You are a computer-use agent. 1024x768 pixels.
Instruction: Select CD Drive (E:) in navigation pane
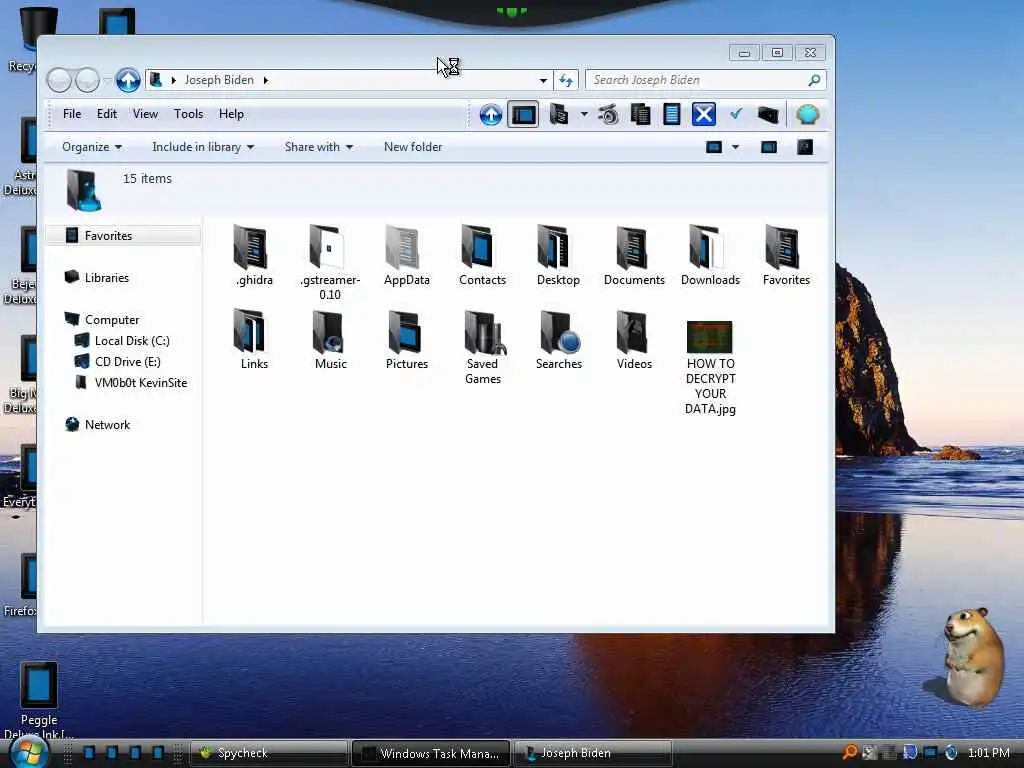[127, 361]
